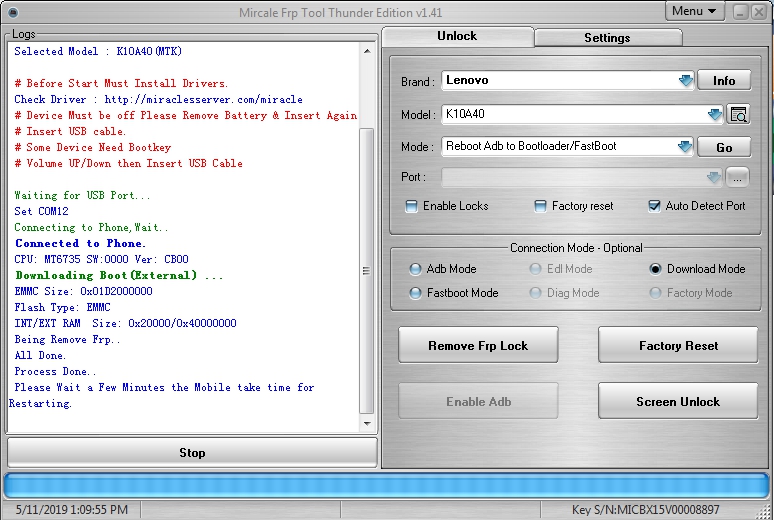Click status bar date 5/11/2019 1:09:55 PM
This screenshot has width=774, height=520.
72,510
